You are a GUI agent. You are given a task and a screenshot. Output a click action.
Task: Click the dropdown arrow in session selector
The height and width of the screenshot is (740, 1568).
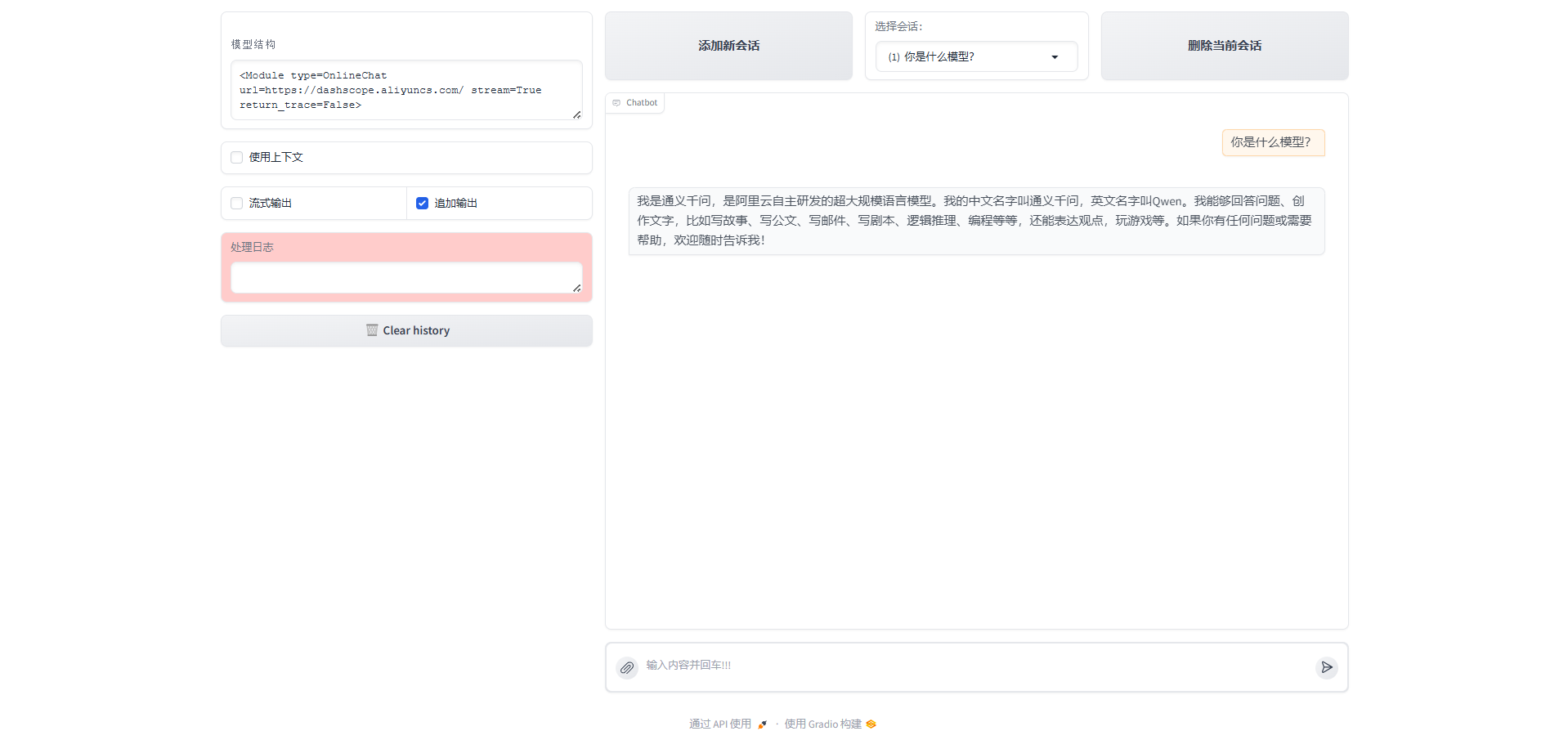coord(1055,57)
